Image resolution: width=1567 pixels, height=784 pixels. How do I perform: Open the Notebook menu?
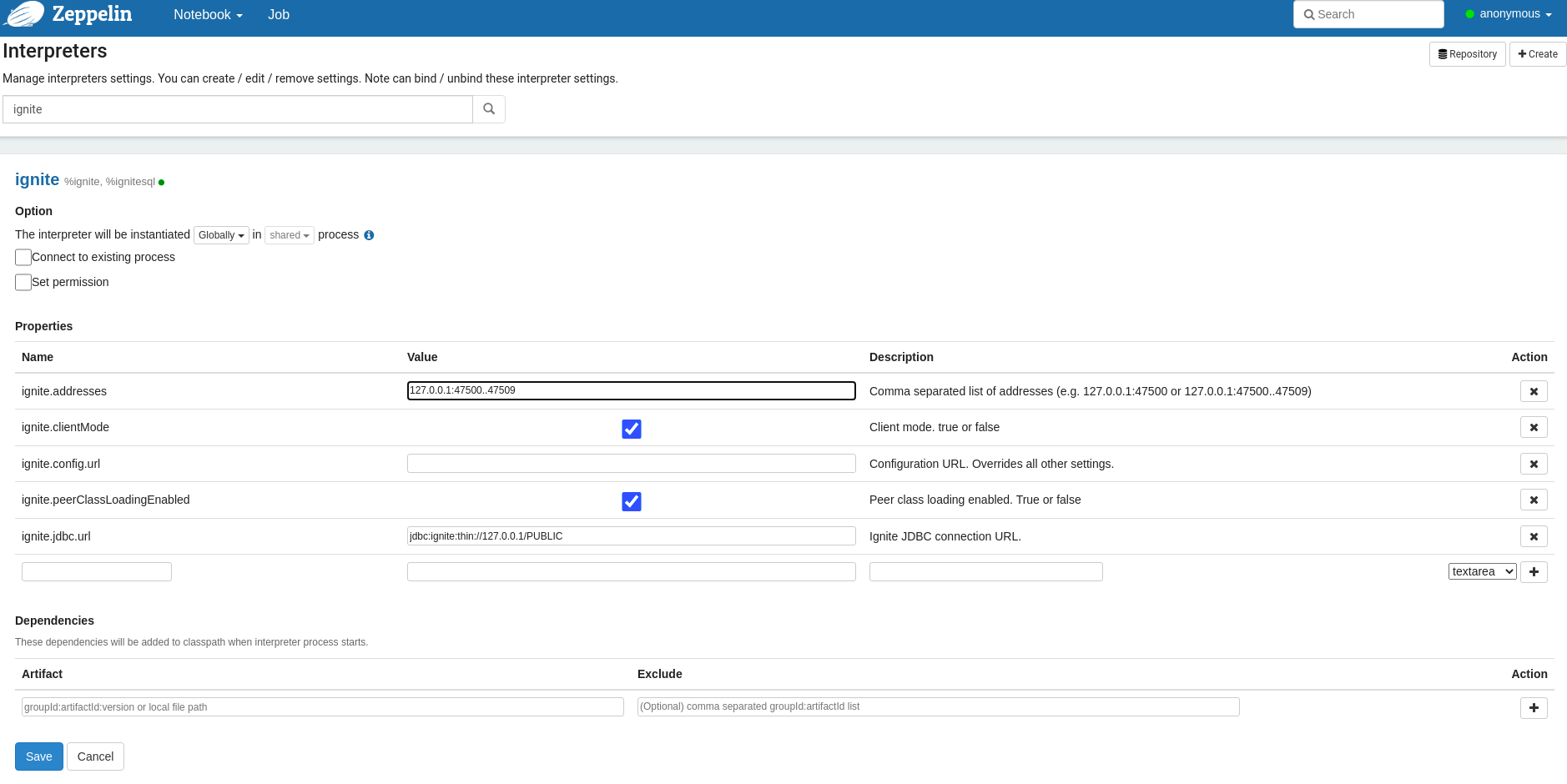(x=208, y=14)
